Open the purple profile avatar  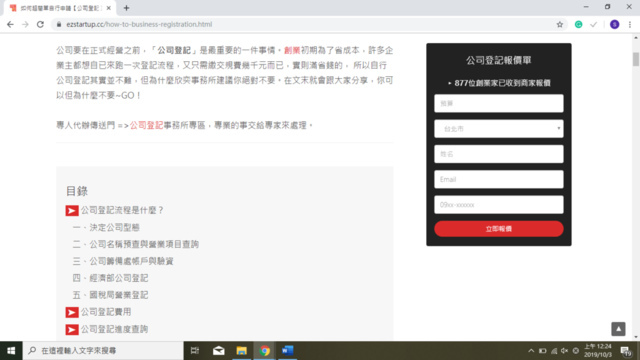pyautogui.click(x=614, y=24)
